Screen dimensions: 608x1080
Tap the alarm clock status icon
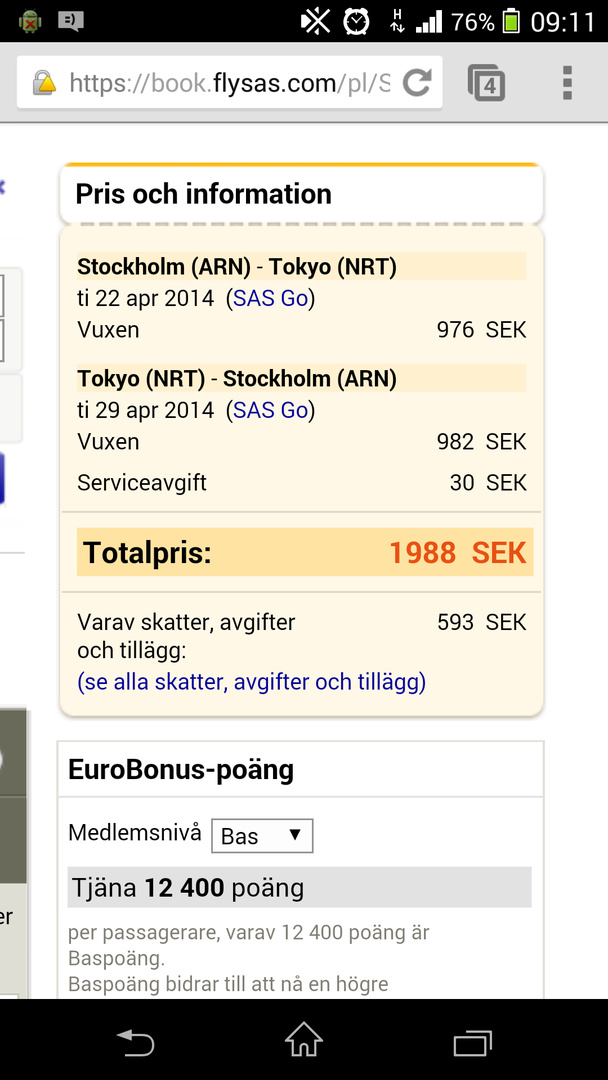pyautogui.click(x=355, y=21)
